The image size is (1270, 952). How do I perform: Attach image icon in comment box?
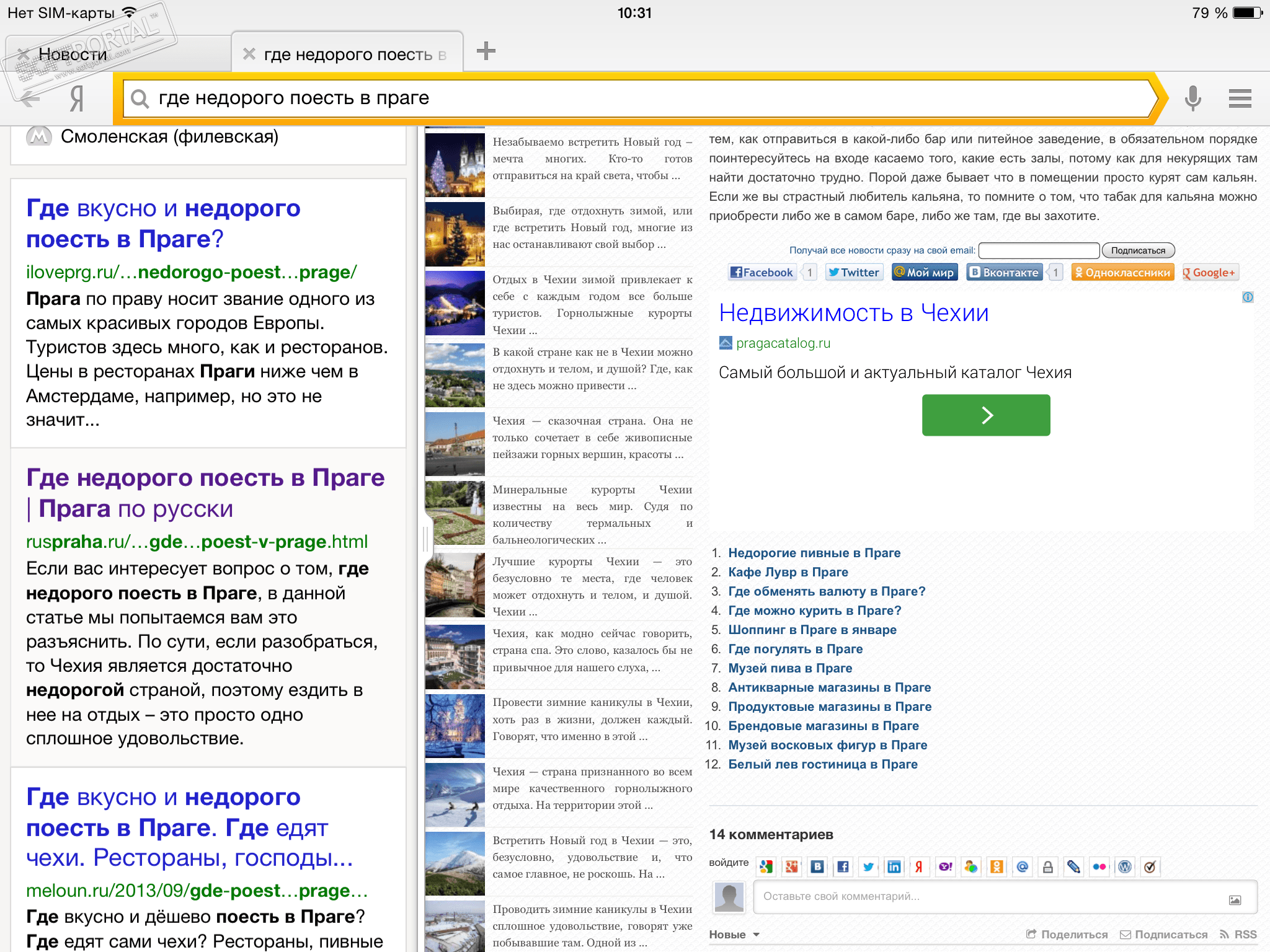coord(1235,899)
